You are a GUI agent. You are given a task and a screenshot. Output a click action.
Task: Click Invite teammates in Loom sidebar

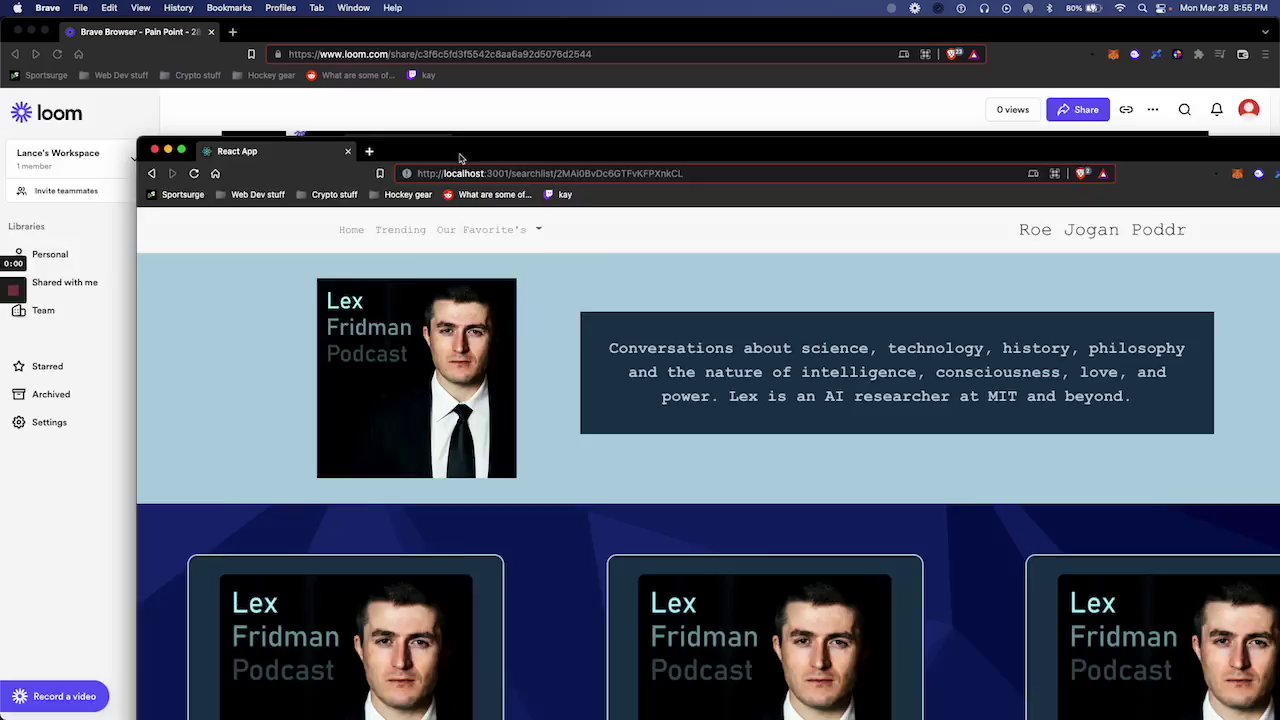pyautogui.click(x=58, y=191)
